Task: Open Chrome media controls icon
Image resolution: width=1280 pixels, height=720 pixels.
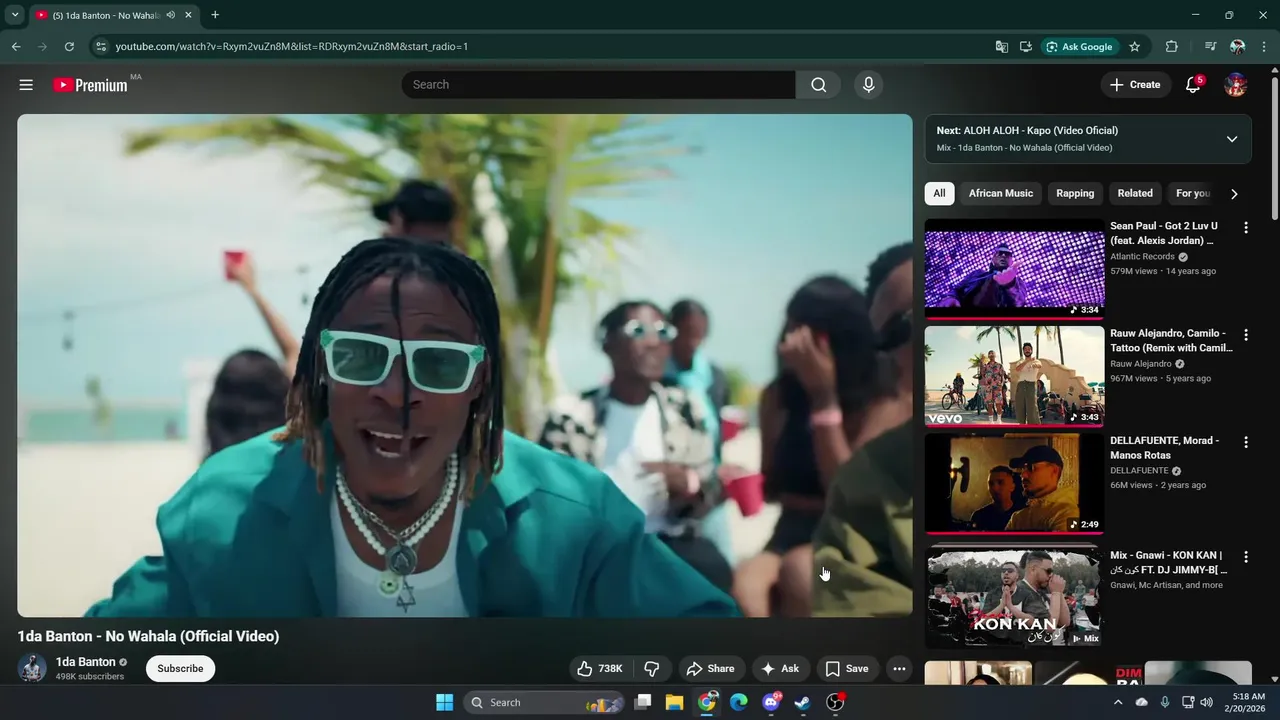Action: 1210,46
